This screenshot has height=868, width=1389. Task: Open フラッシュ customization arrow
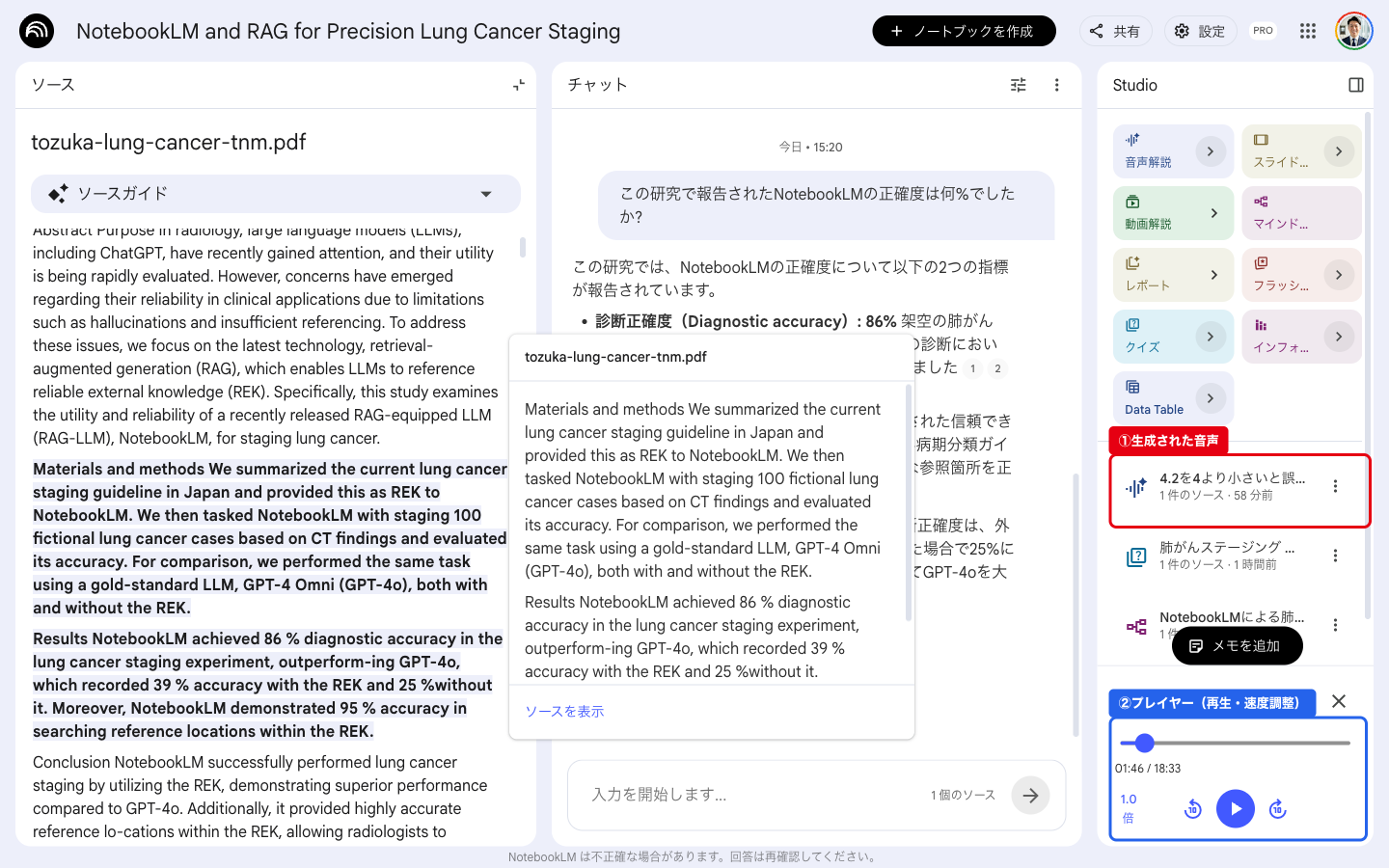click(1339, 275)
